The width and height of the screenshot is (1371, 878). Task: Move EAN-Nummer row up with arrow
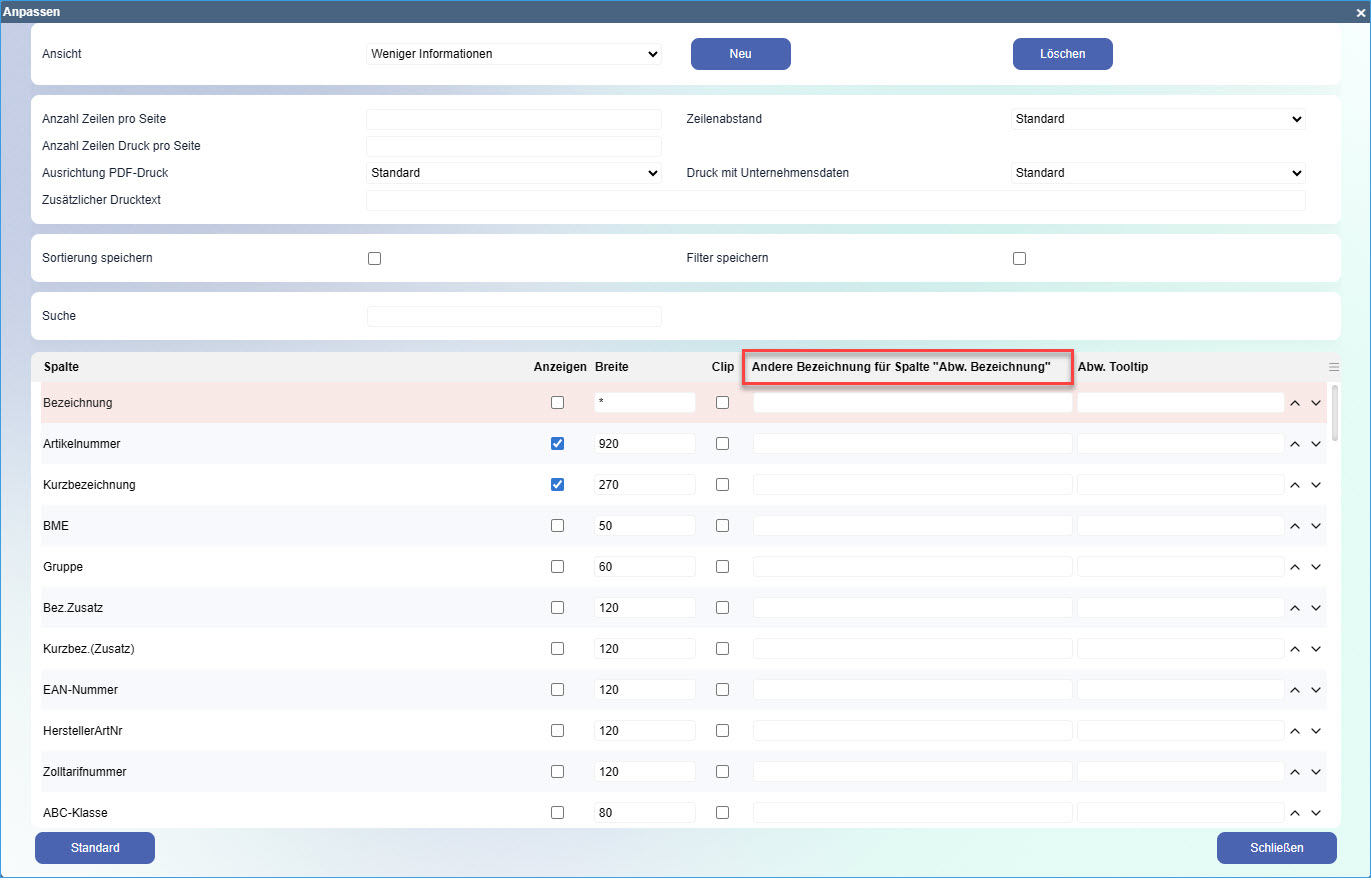click(x=1294, y=690)
